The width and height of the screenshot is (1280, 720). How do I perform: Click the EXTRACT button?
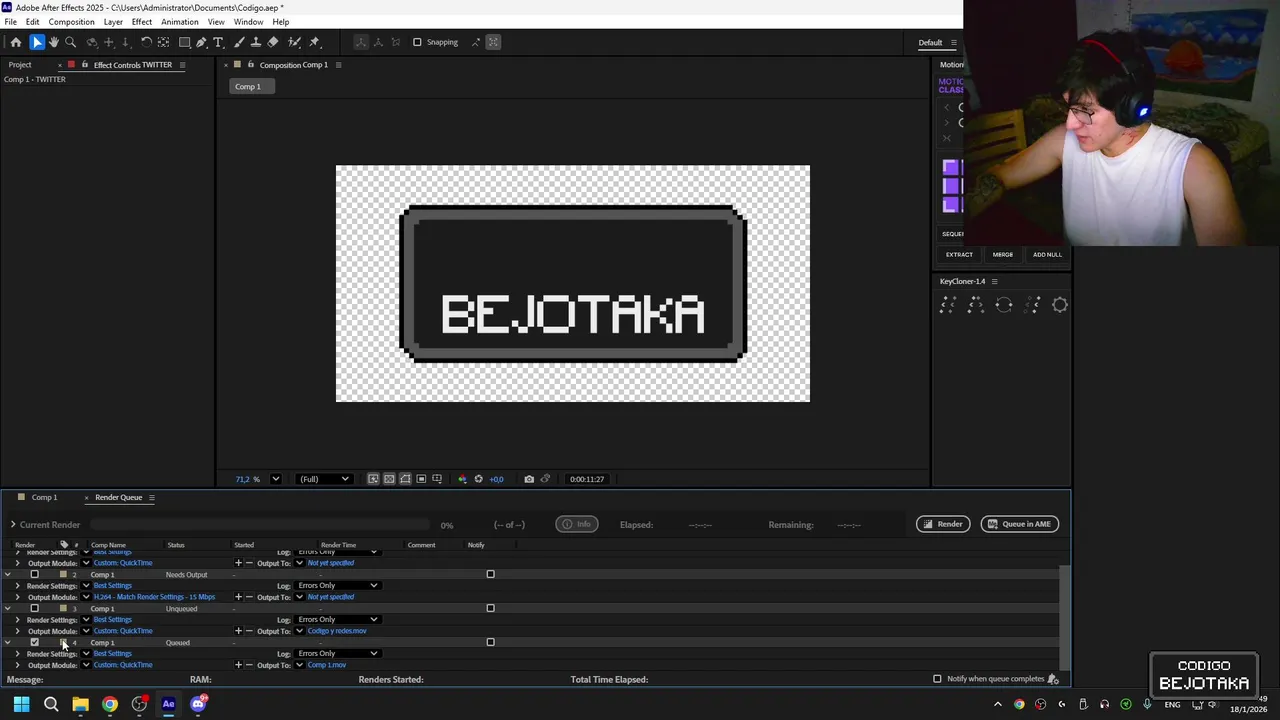pos(959,255)
